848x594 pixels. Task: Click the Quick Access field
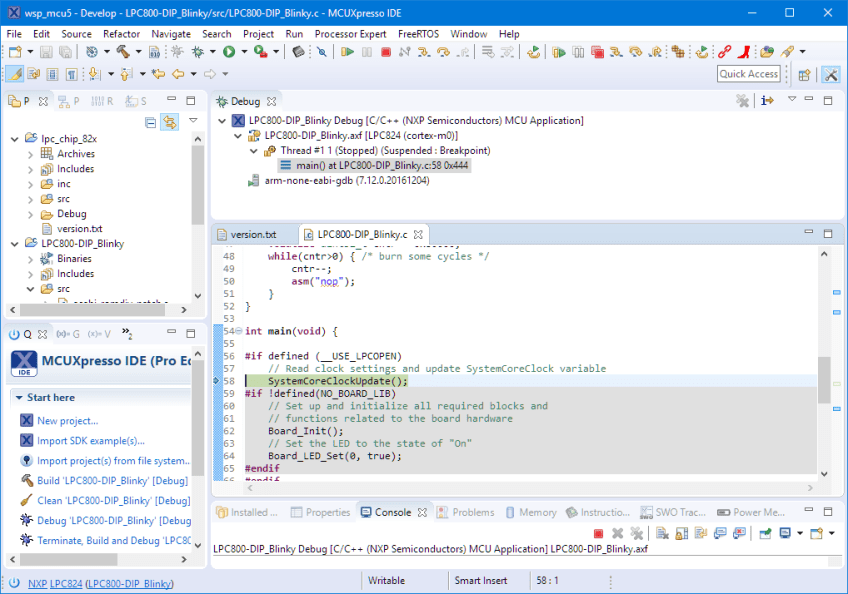[765, 75]
